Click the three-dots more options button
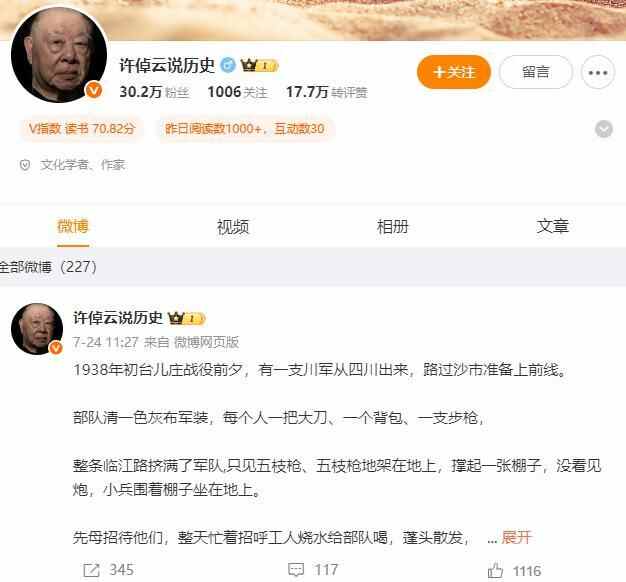This screenshot has width=626, height=582. pos(598,73)
